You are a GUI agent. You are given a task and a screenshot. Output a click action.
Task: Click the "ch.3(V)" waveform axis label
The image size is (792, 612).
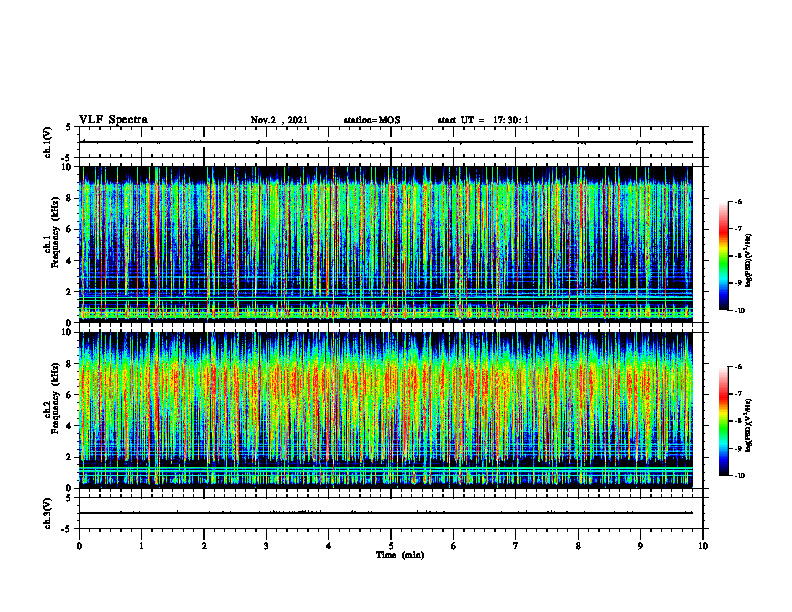[47, 513]
